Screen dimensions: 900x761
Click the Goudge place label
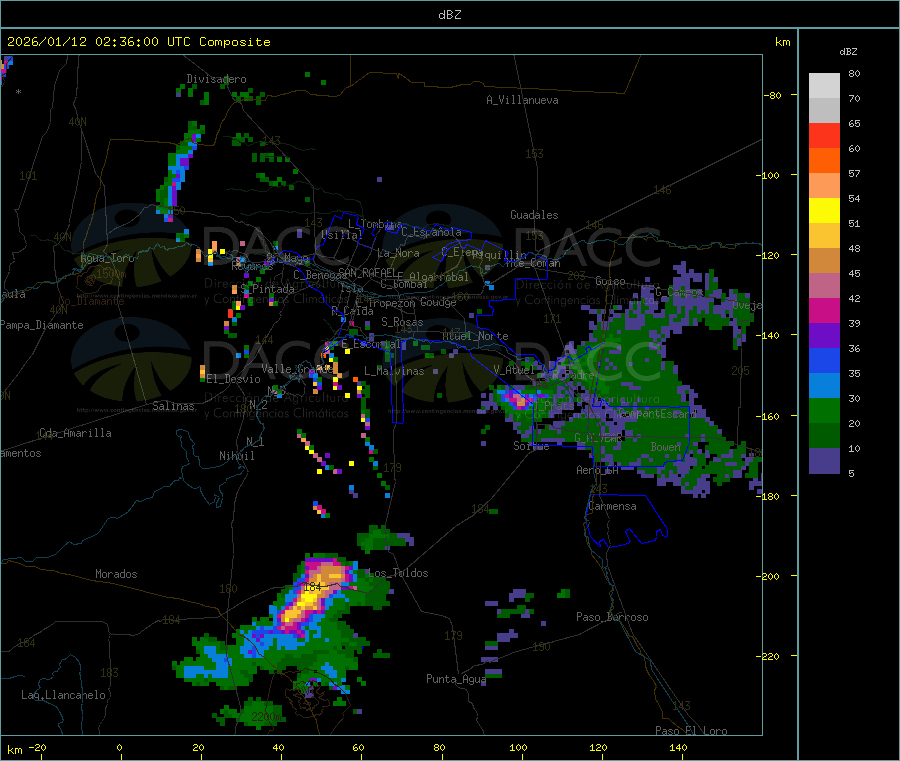pos(438,302)
